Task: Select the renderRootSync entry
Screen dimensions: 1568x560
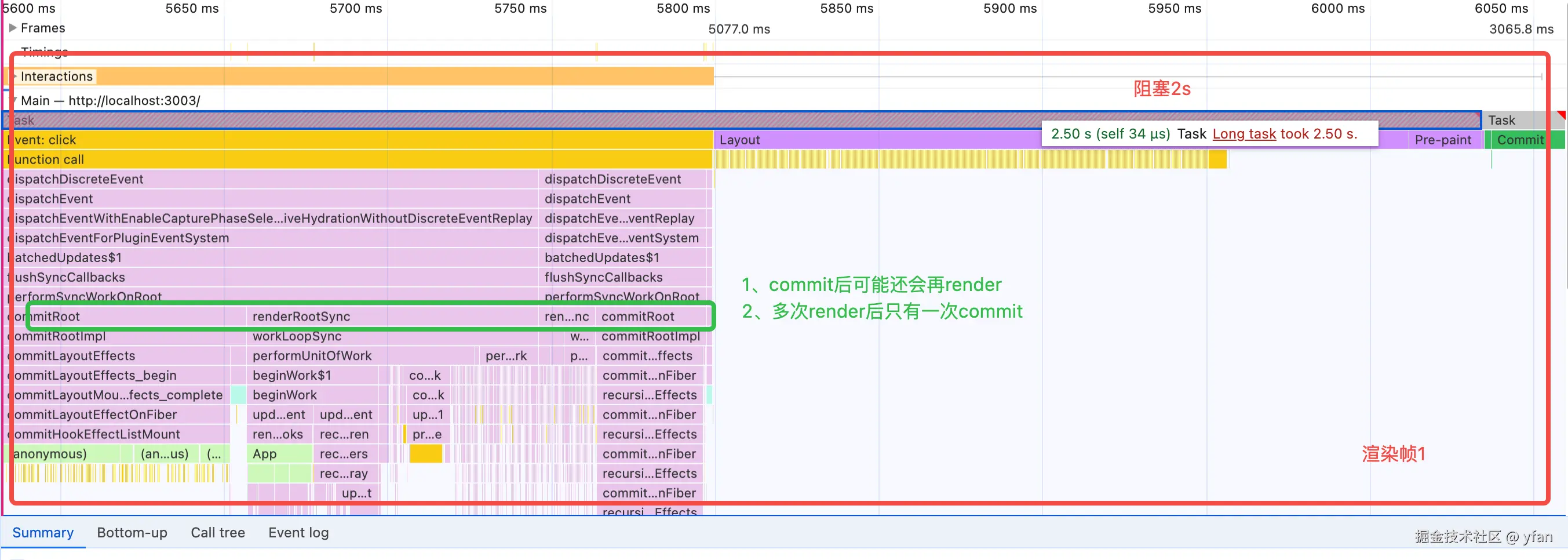Action: 393,317
